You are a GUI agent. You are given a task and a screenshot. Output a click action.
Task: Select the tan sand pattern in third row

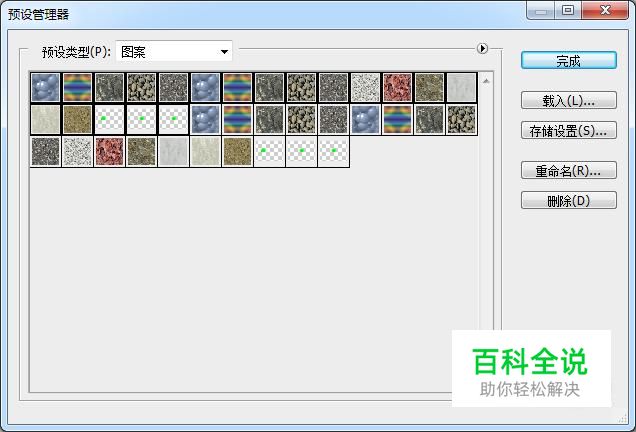point(238,152)
